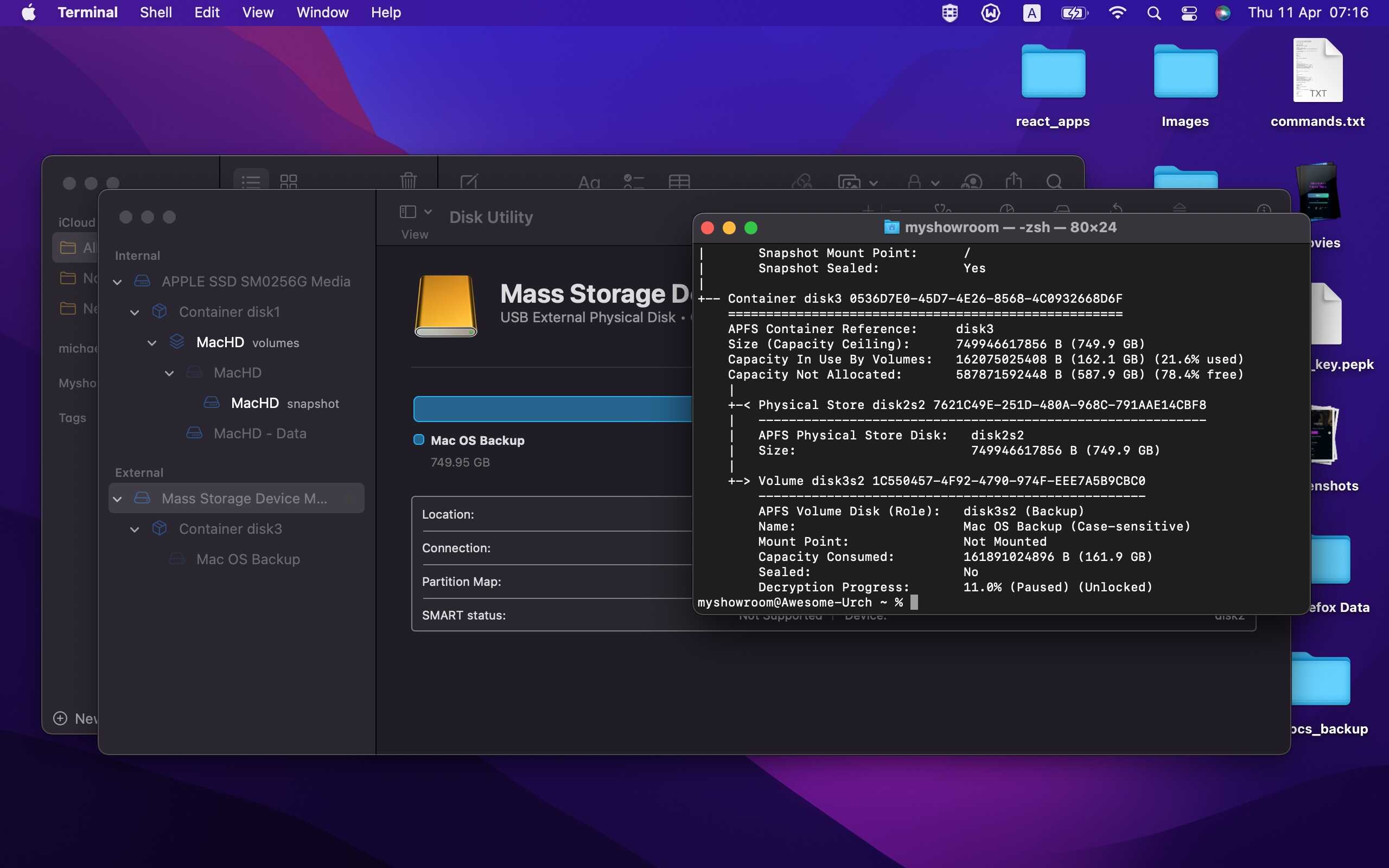Open the commands.txt file on desktop
Image resolution: width=1389 pixels, height=868 pixels.
(1317, 70)
